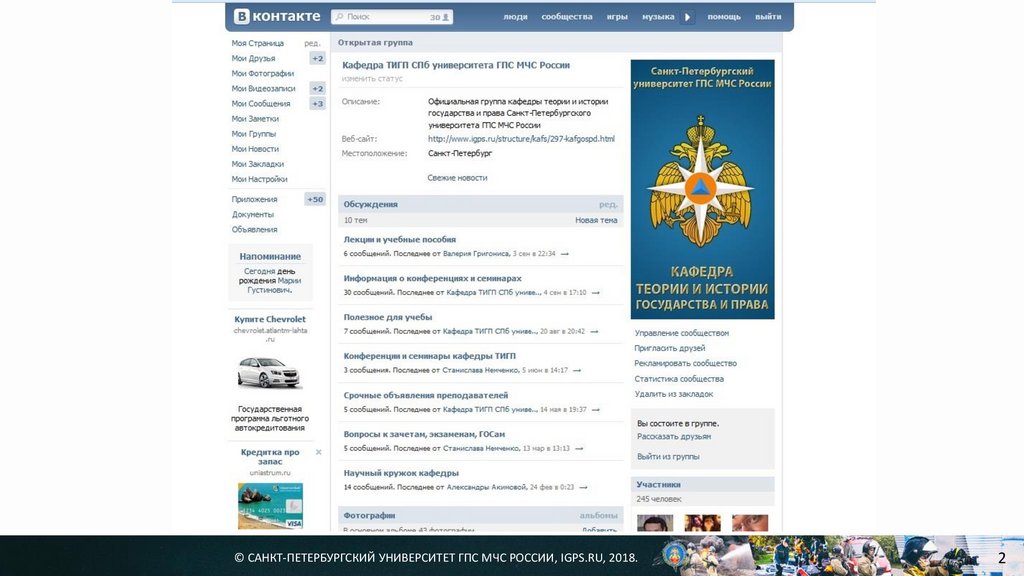Click Рассказать друзьям
Viewport: 1024px width, 576px height.
pyautogui.click(x=674, y=436)
